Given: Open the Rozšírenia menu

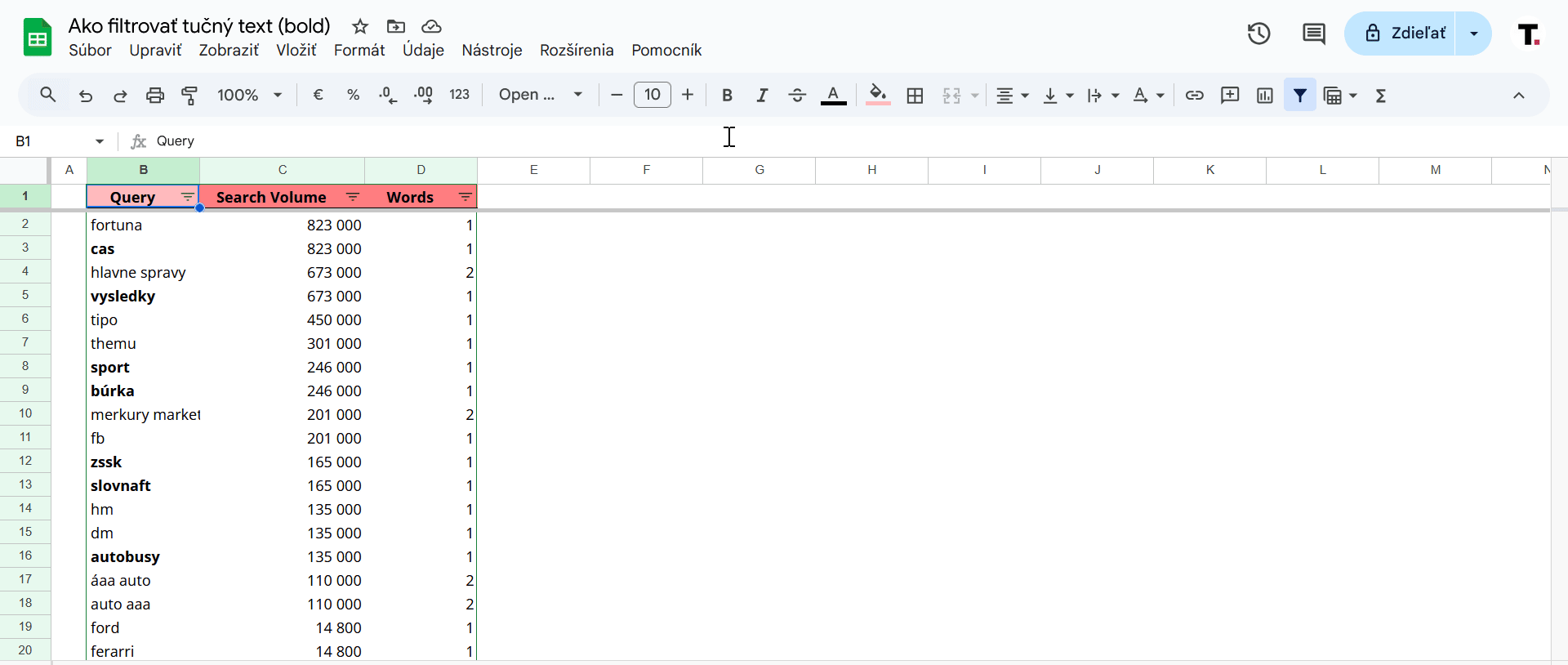Looking at the screenshot, I should (x=577, y=50).
